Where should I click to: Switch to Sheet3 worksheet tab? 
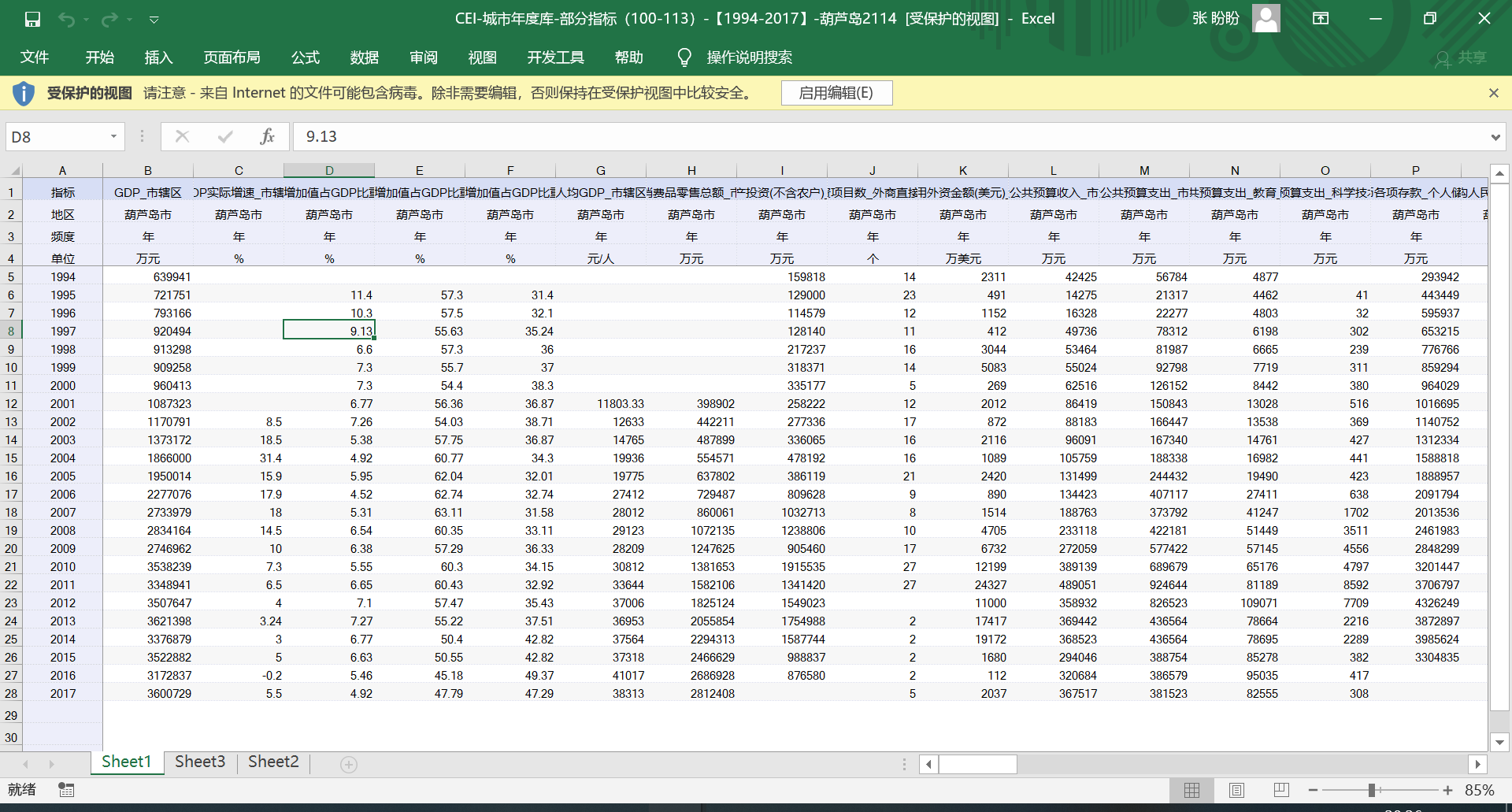(x=200, y=762)
